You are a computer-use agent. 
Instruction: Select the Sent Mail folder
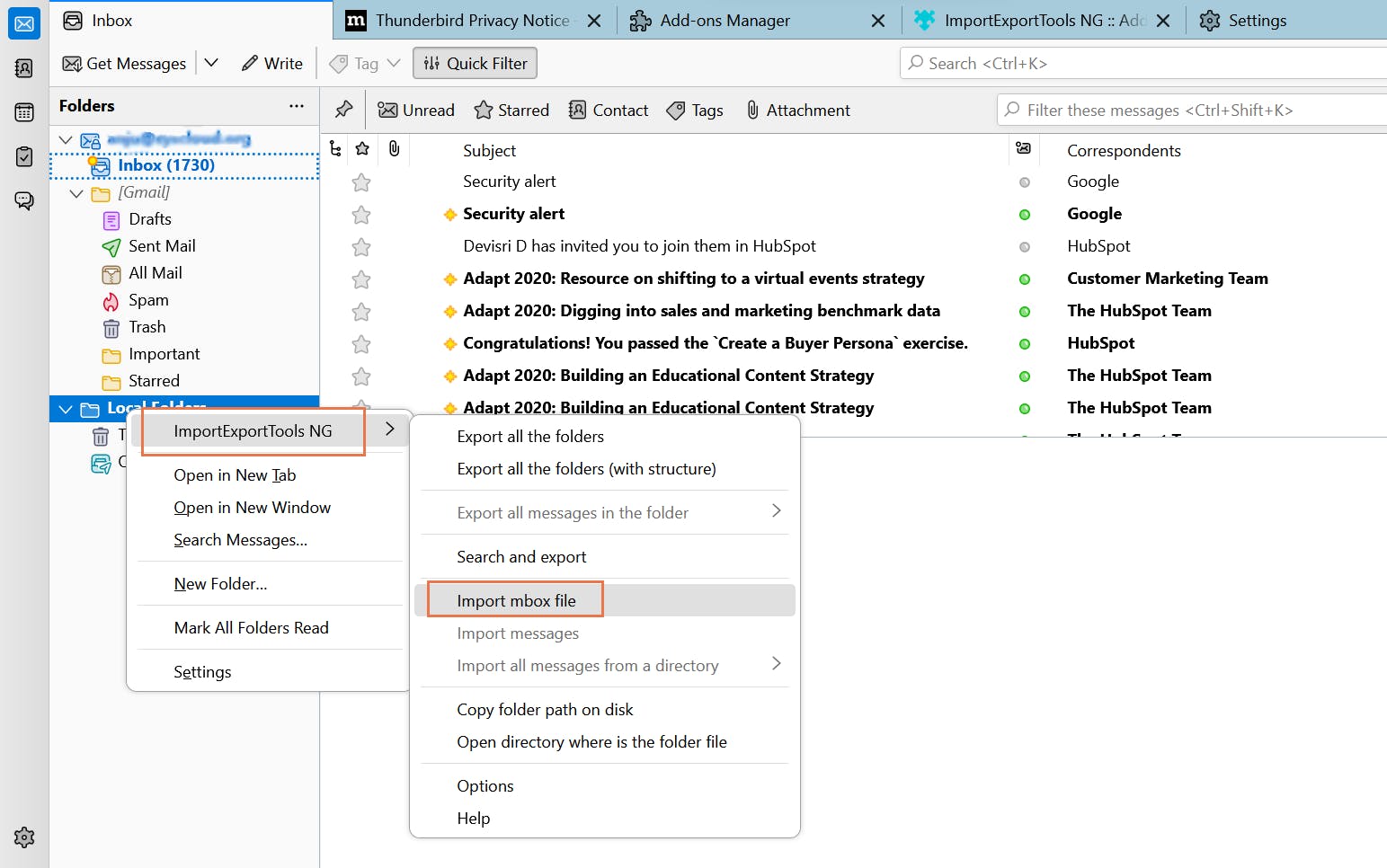(184, 246)
